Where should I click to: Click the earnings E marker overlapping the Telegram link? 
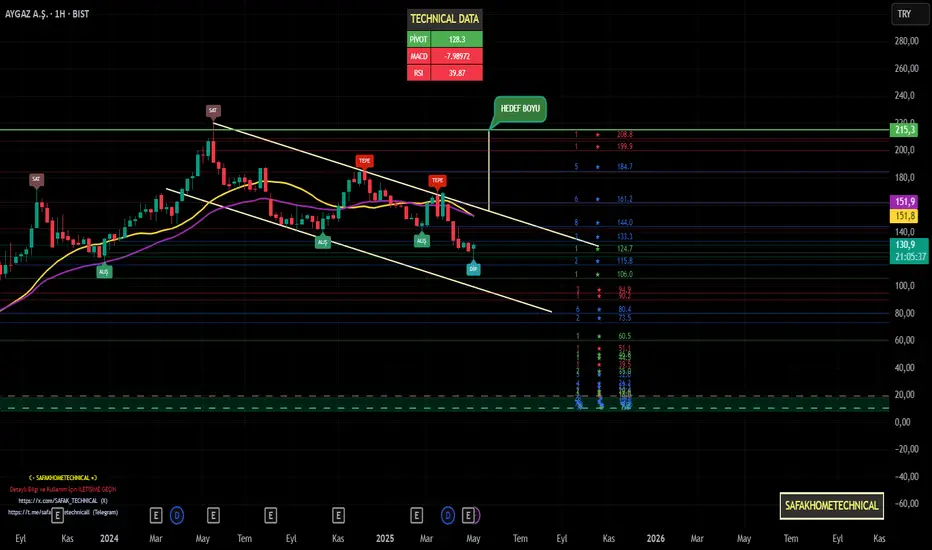[x=57, y=515]
